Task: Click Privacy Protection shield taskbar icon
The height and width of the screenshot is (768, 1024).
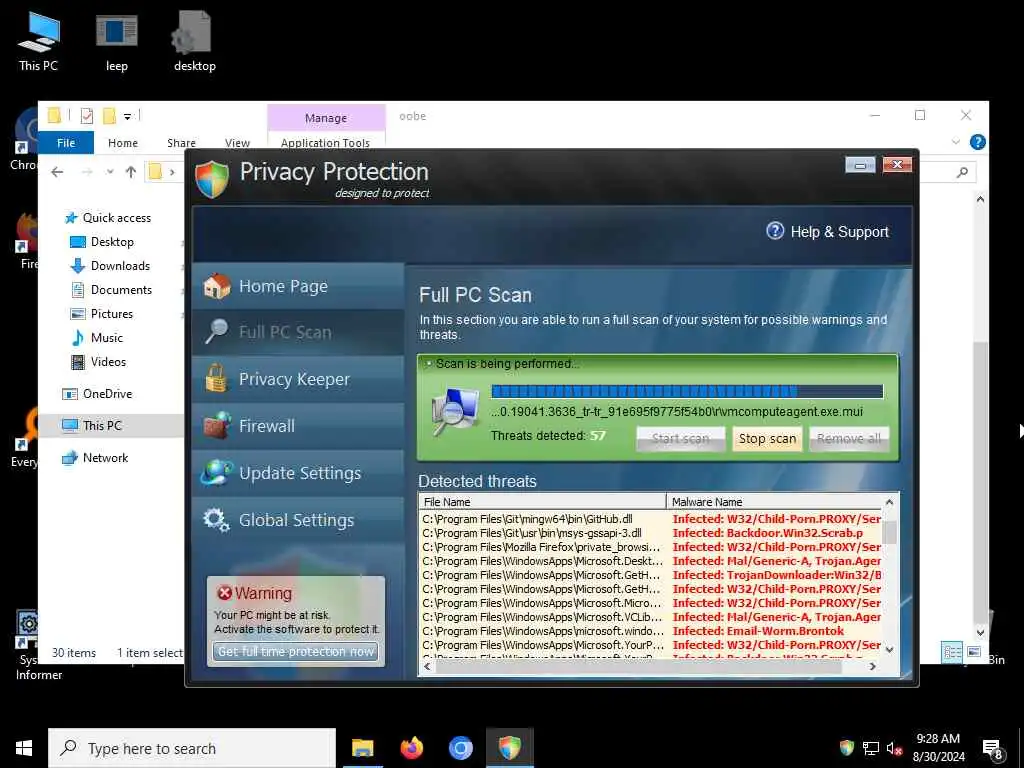Action: (x=509, y=748)
